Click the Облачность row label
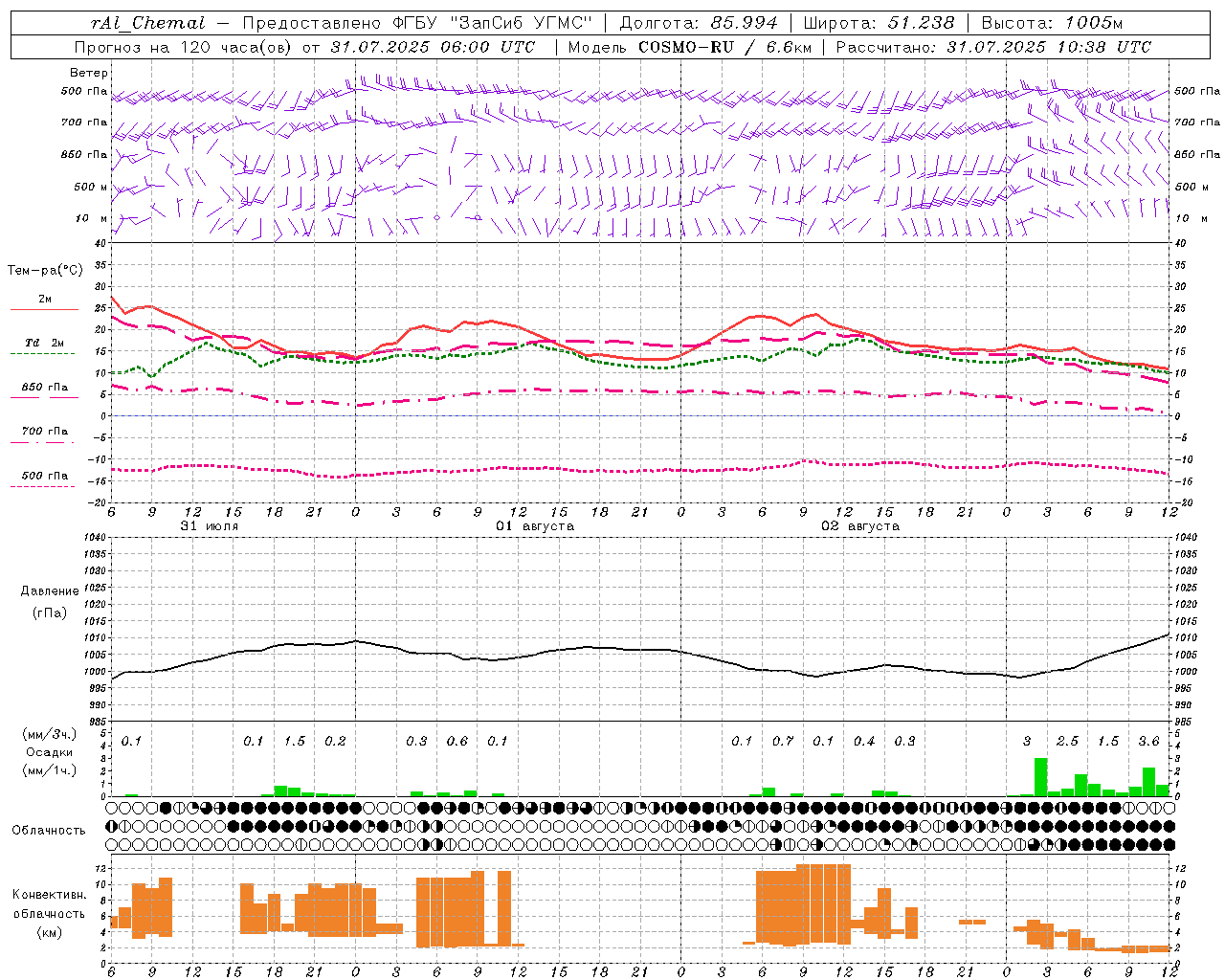The height and width of the screenshot is (980, 1225). (49, 830)
